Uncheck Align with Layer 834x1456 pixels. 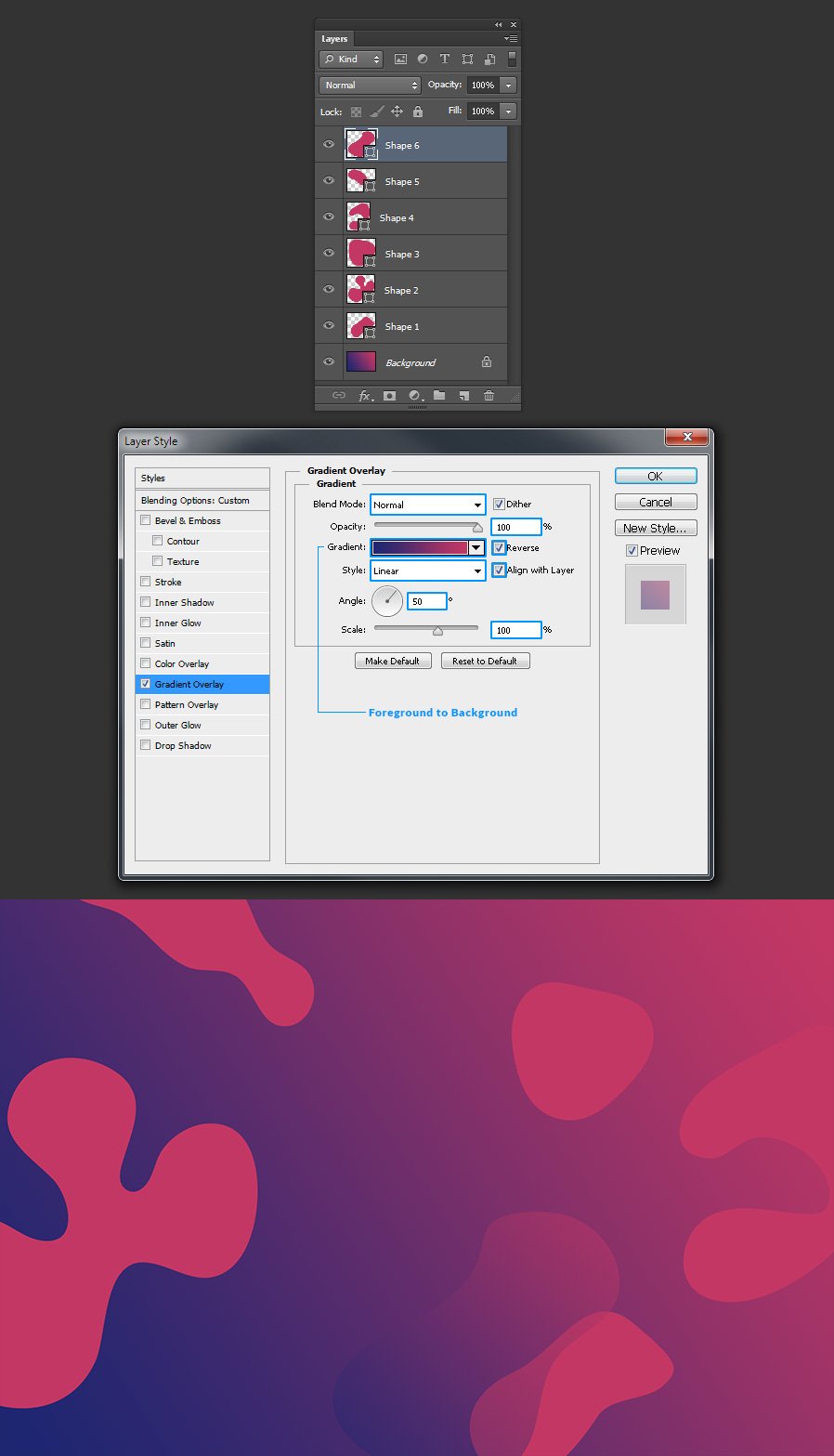(499, 570)
